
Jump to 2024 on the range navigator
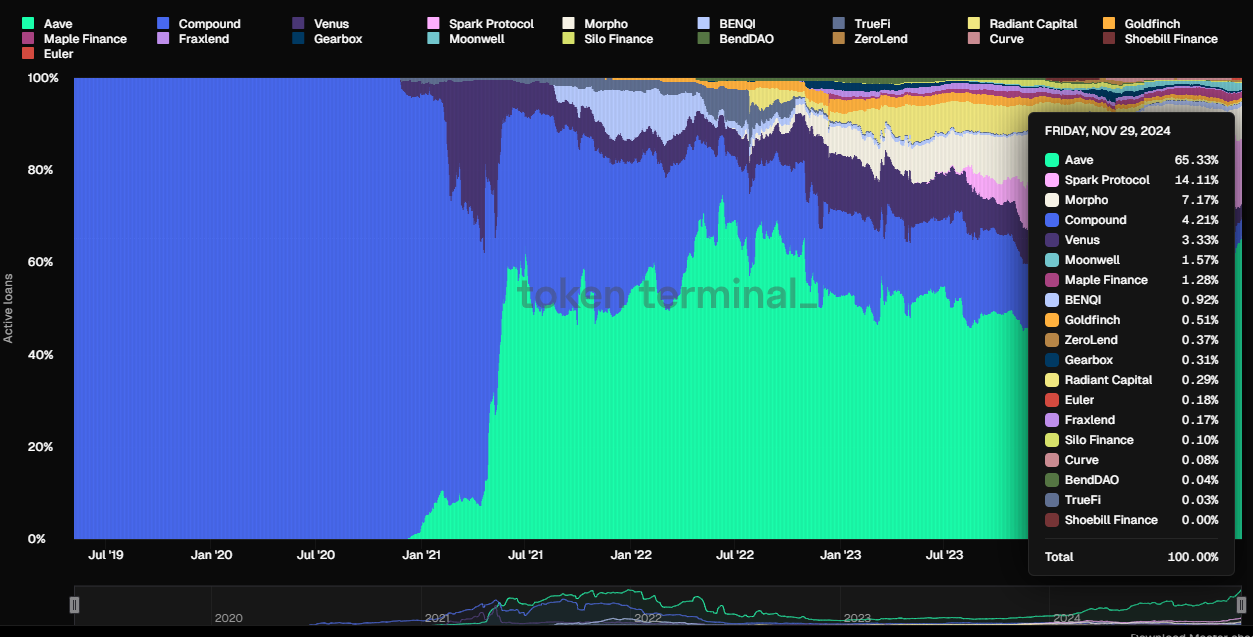[1066, 618]
